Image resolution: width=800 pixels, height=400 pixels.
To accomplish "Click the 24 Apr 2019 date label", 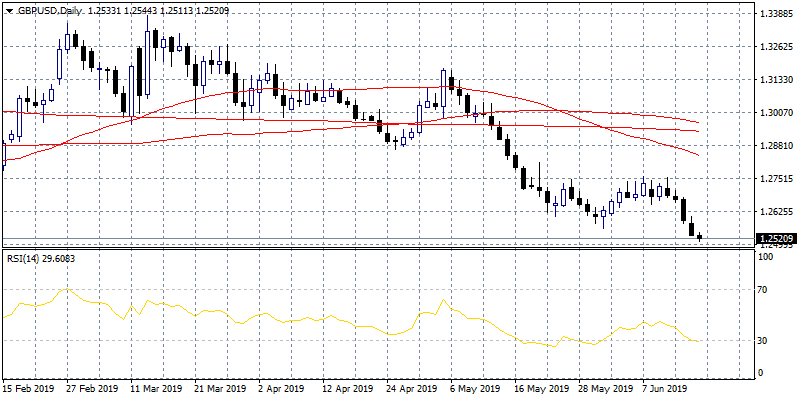I will pyautogui.click(x=411, y=387).
